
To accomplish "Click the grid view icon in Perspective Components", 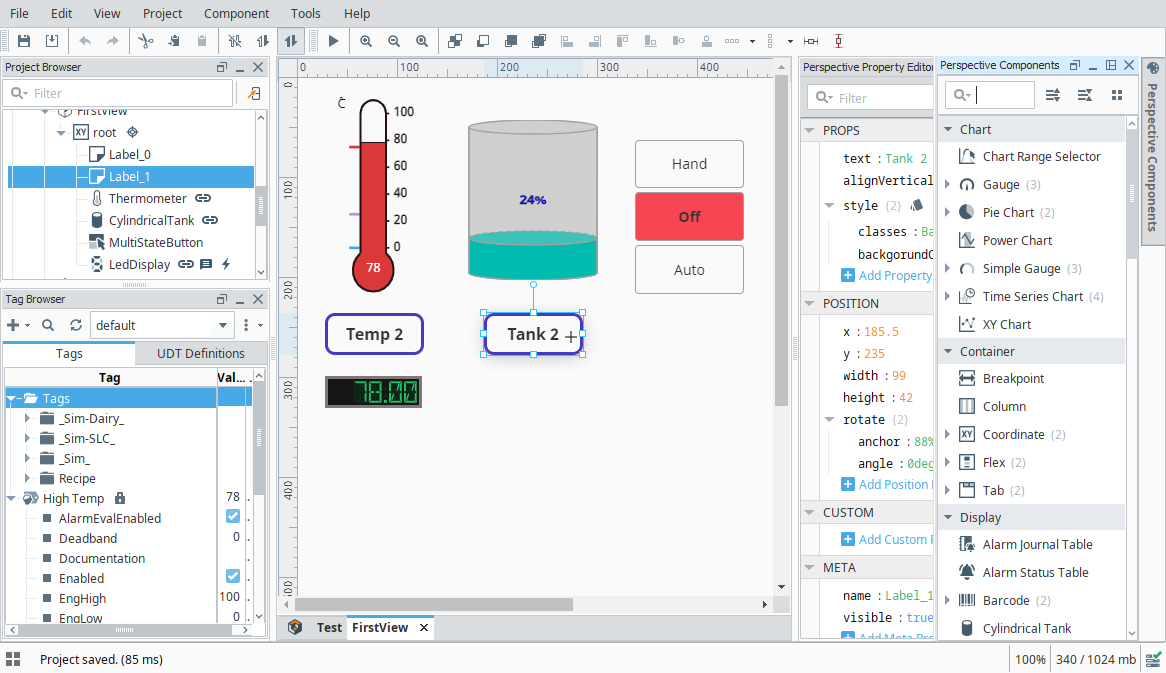I will (1117, 95).
